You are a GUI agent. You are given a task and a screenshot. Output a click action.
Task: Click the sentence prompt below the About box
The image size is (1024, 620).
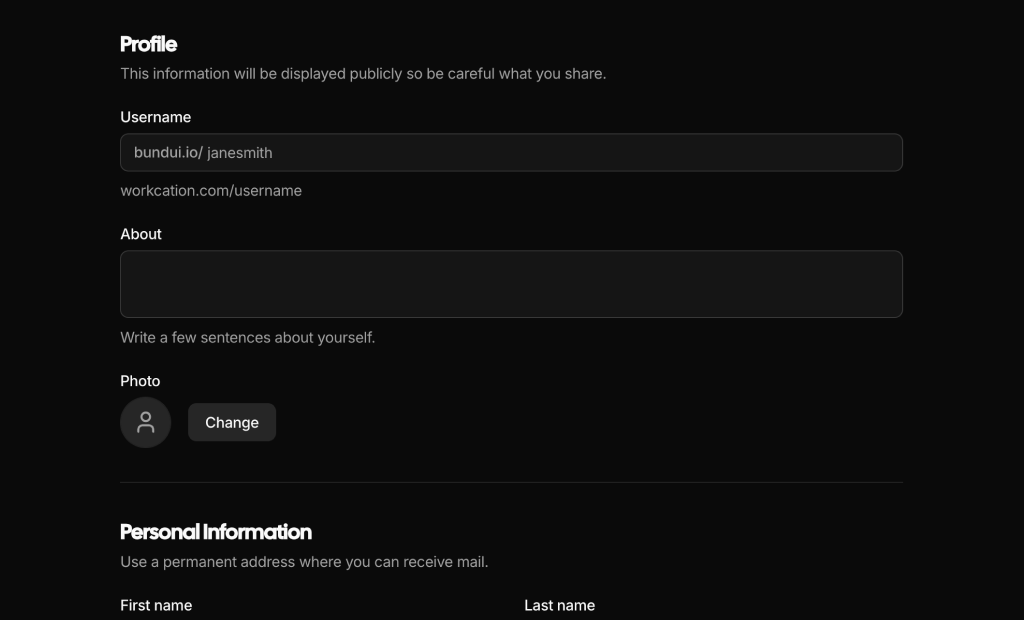coord(247,337)
